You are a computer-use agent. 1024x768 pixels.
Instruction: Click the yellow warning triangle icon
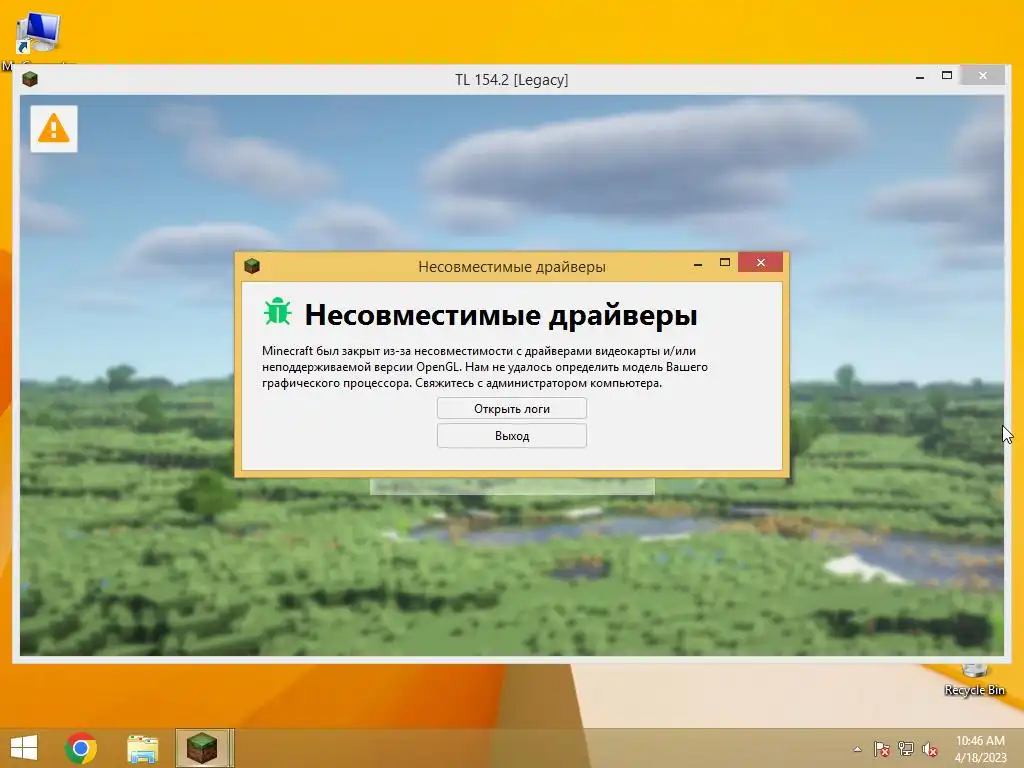pos(54,129)
